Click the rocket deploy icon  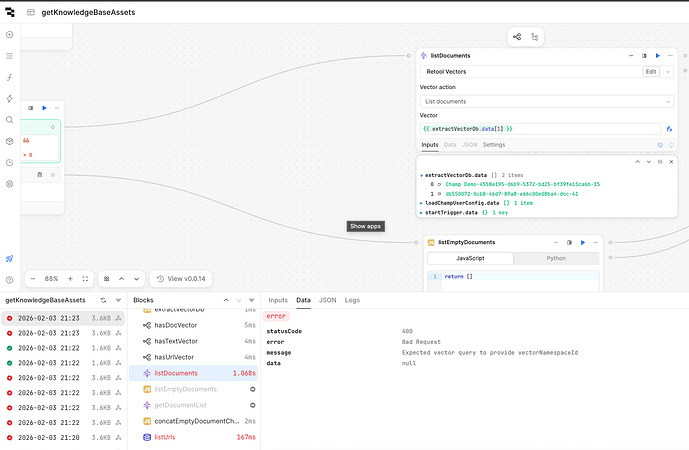(9, 258)
